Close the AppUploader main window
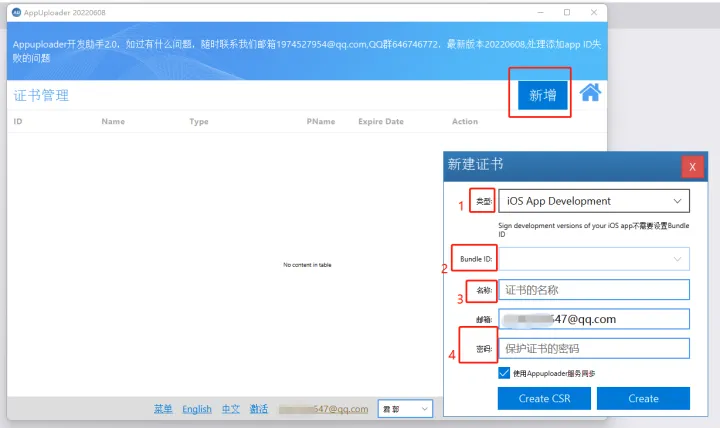This screenshot has height=428, width=720. pos(594,12)
